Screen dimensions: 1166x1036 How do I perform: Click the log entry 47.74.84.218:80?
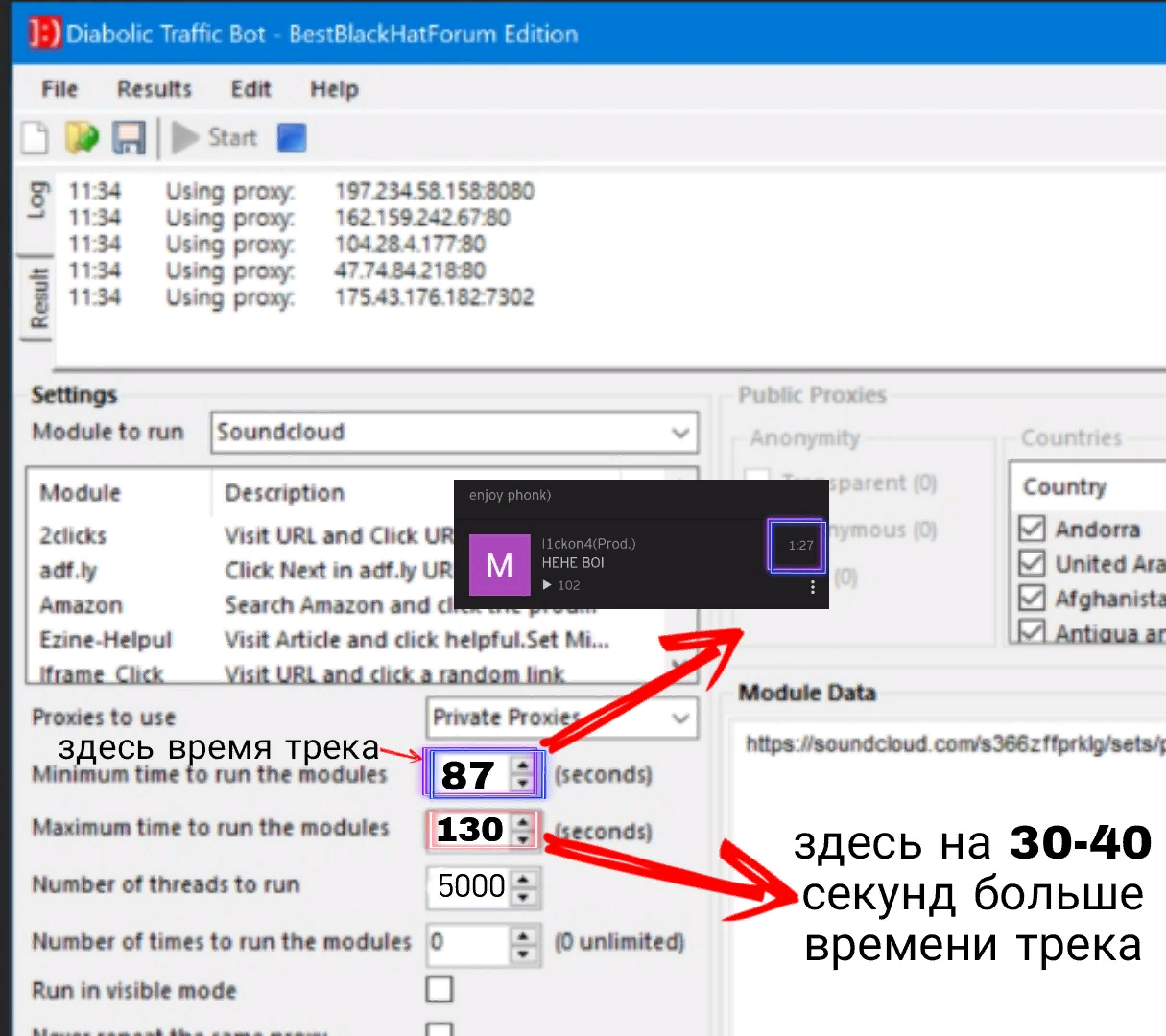pos(410,271)
